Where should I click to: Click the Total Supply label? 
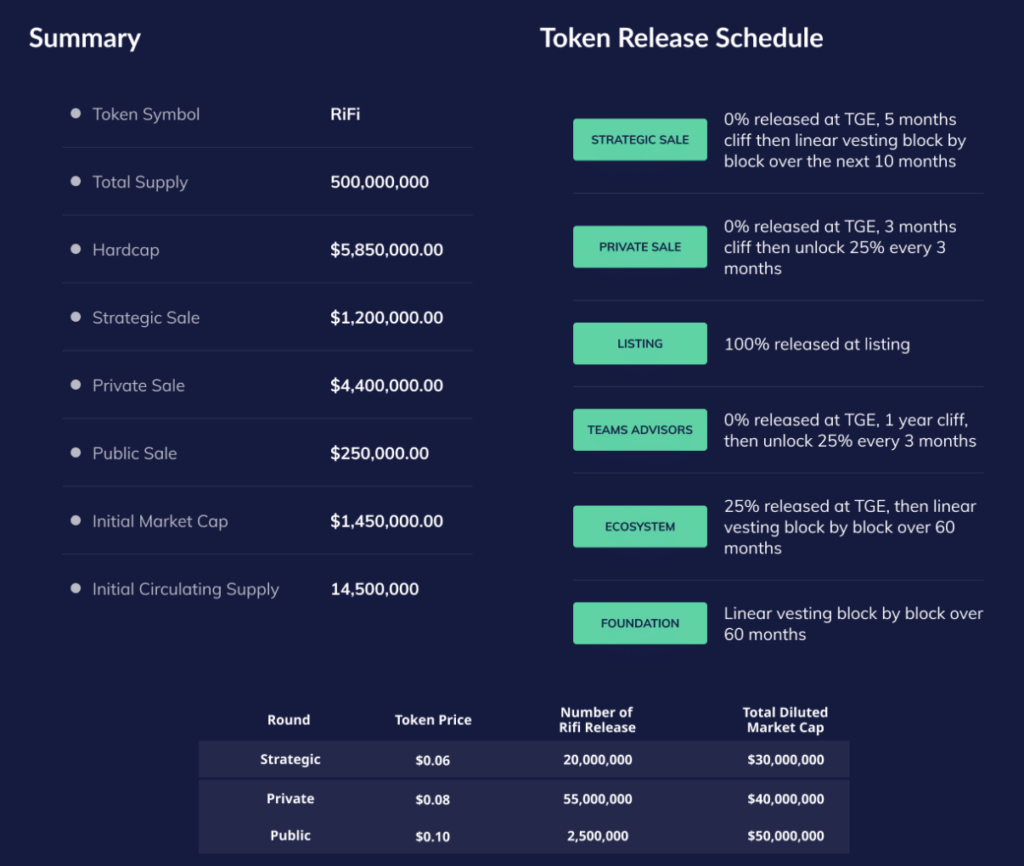pos(140,182)
